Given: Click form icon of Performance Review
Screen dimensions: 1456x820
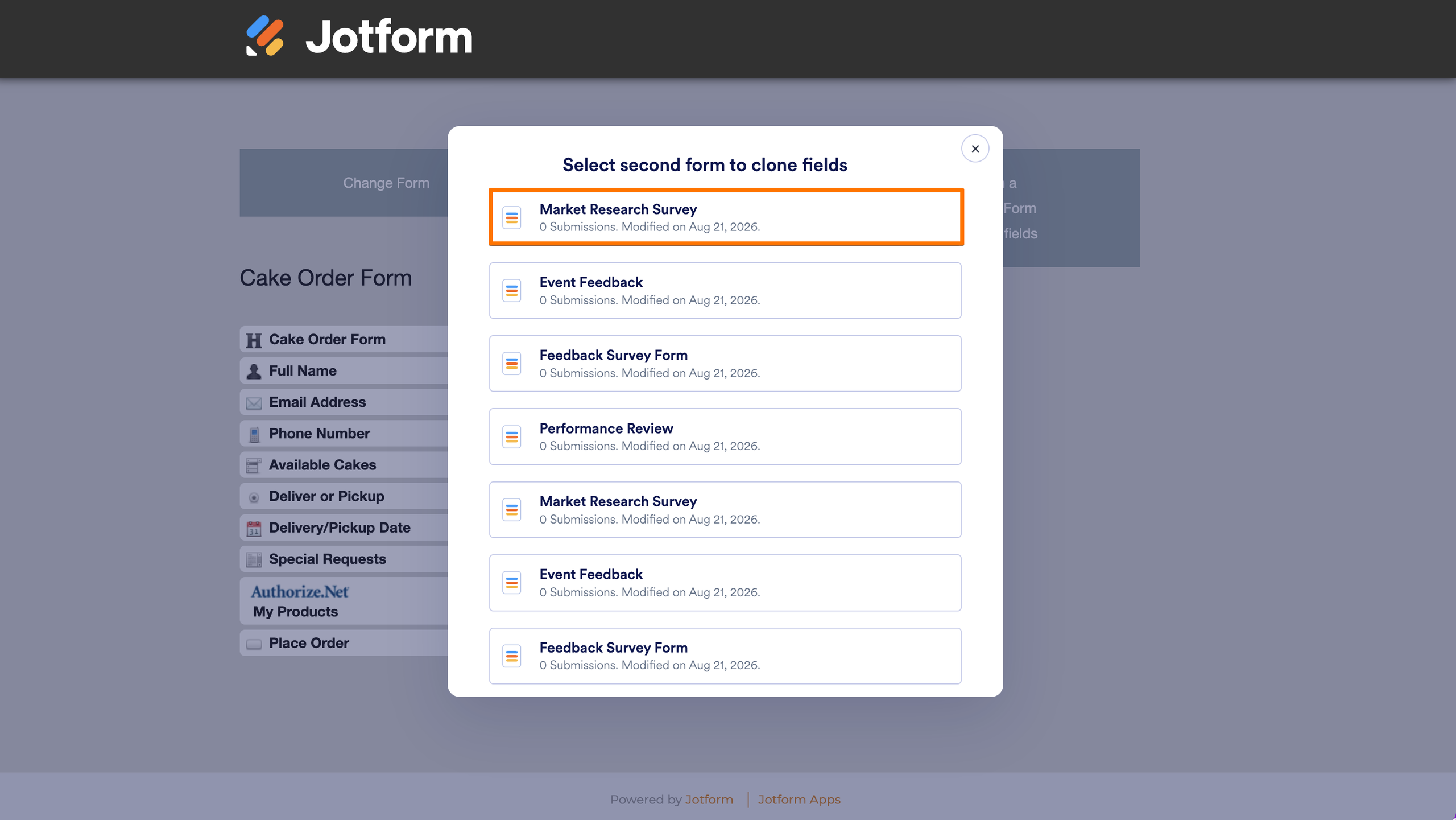Looking at the screenshot, I should click(x=512, y=437).
